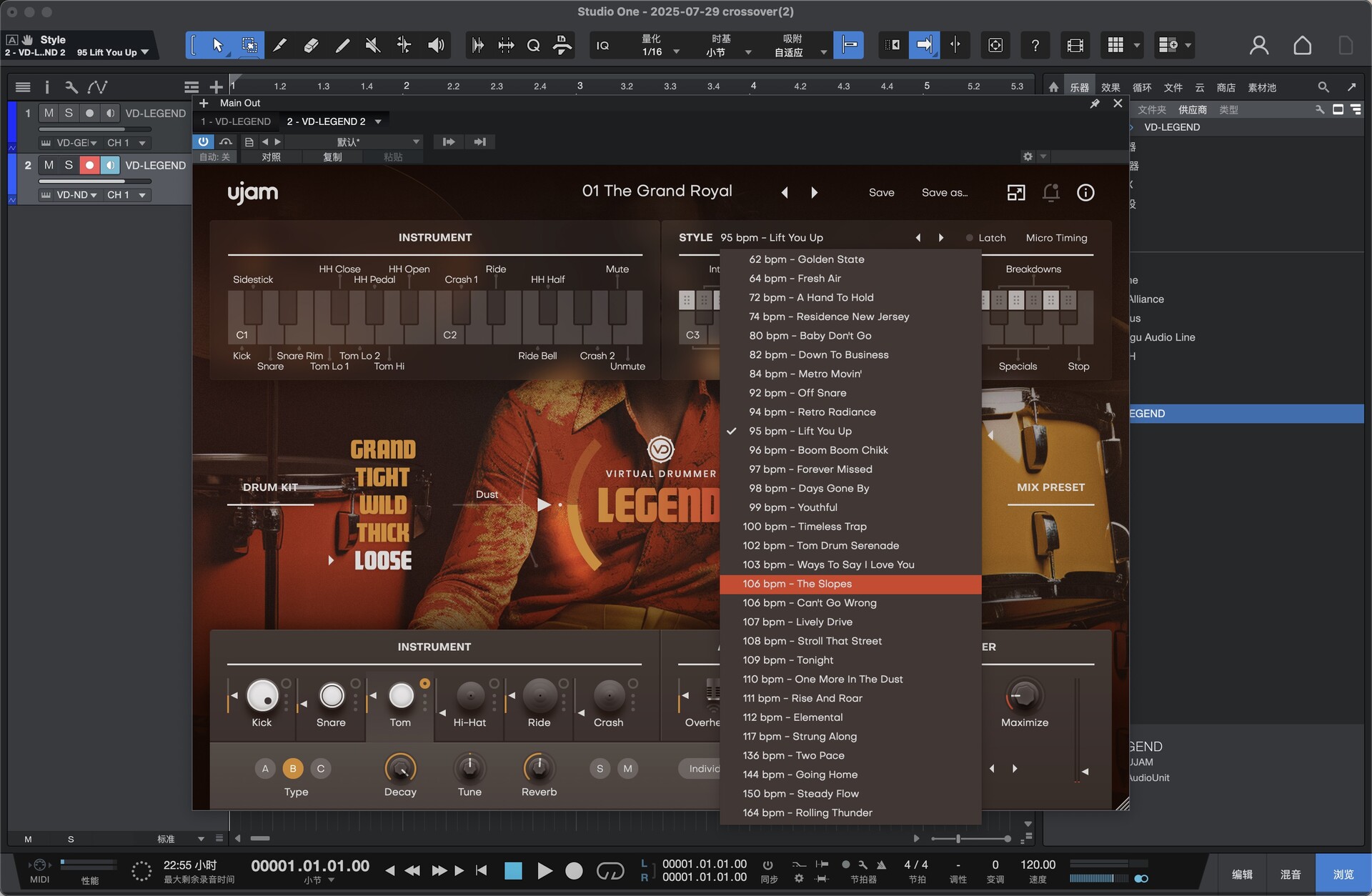
Task: Choose 62 bpm - Golden State style
Action: [850, 259]
